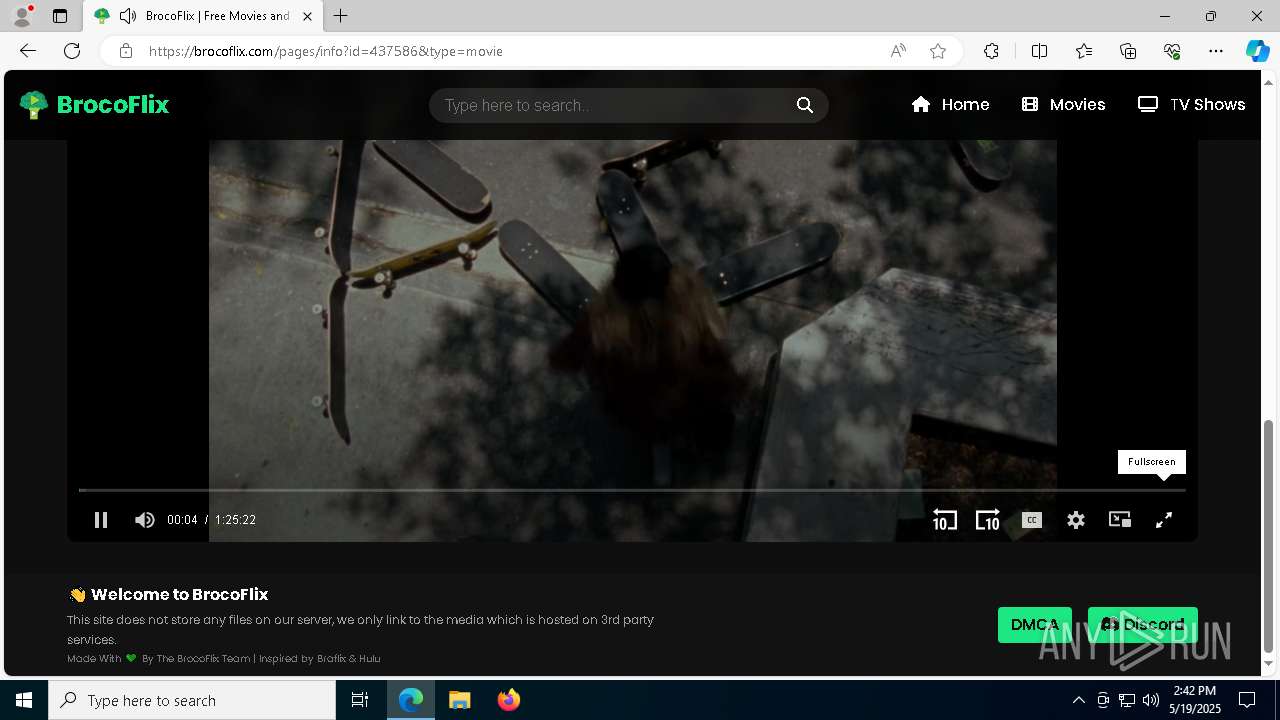This screenshot has height=720, width=1280.
Task: Open the browser profile icon
Action: point(22,16)
